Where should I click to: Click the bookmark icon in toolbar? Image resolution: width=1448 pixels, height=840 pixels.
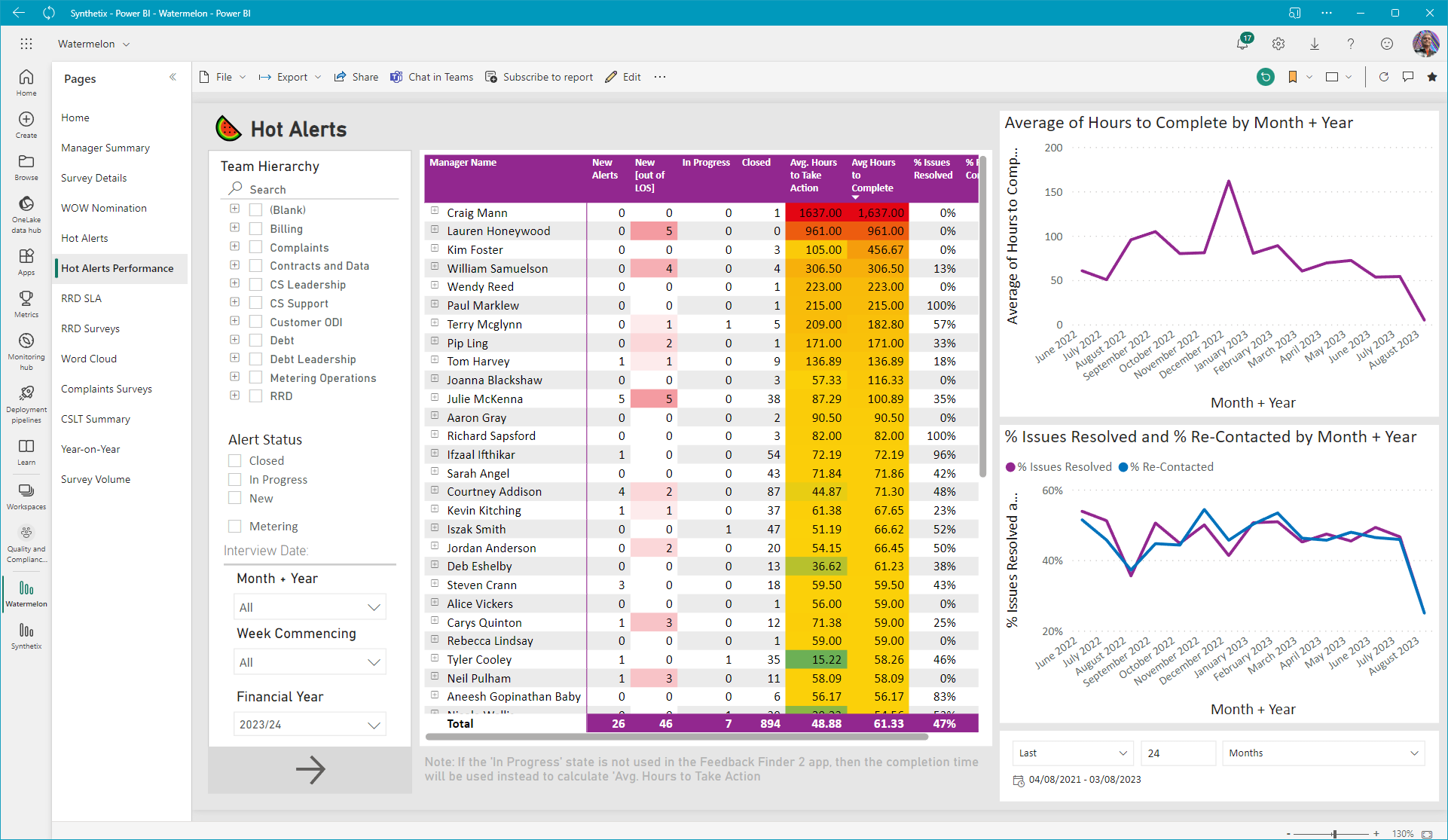pos(1293,77)
